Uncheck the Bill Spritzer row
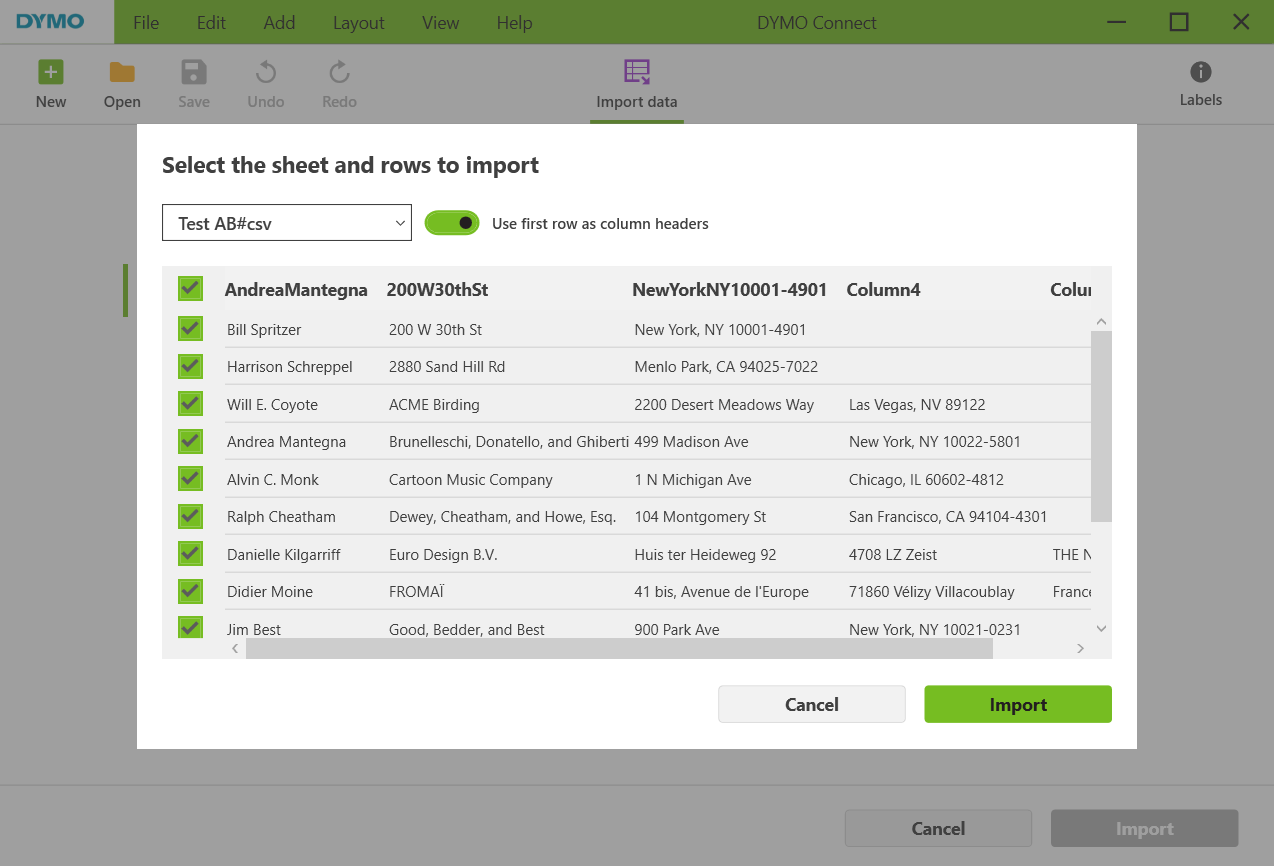Viewport: 1274px width, 866px height. pyautogui.click(x=190, y=329)
